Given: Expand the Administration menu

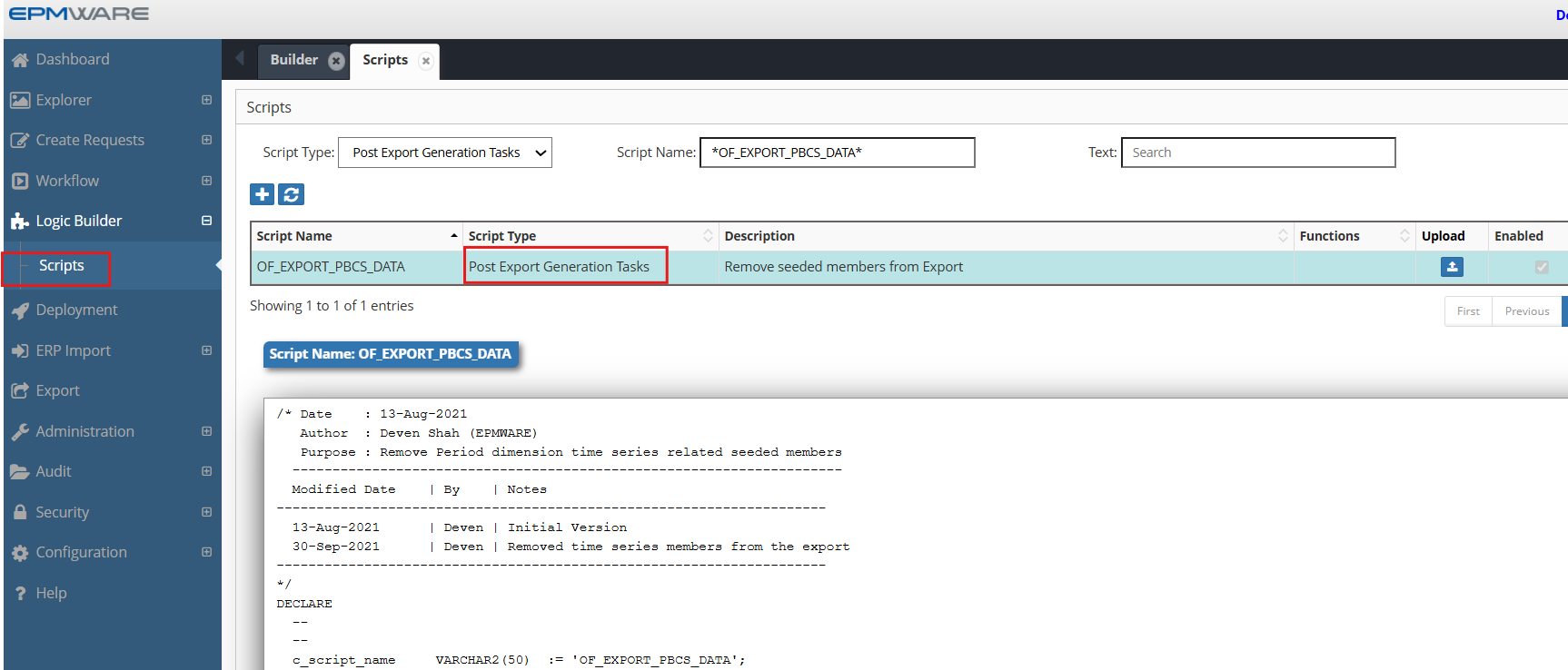Looking at the screenshot, I should (206, 431).
